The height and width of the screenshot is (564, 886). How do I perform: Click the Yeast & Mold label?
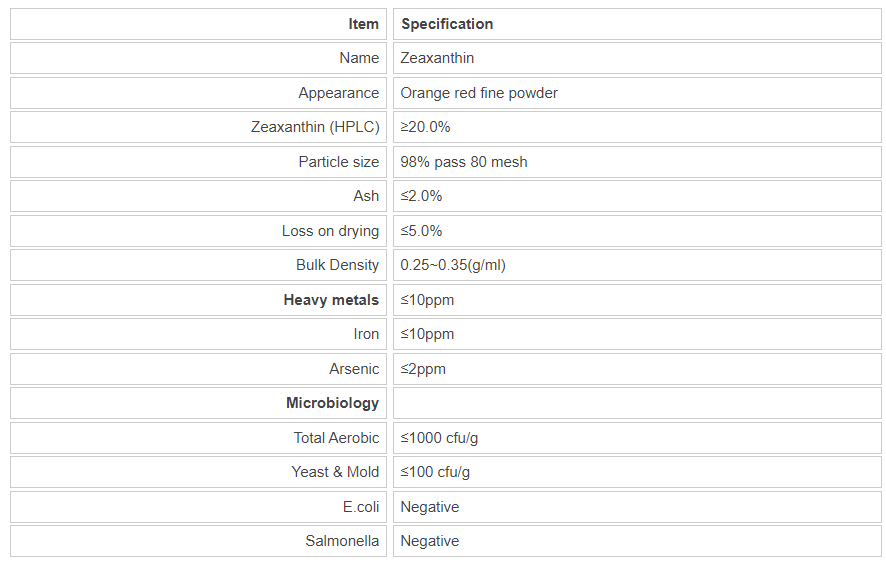335,472
